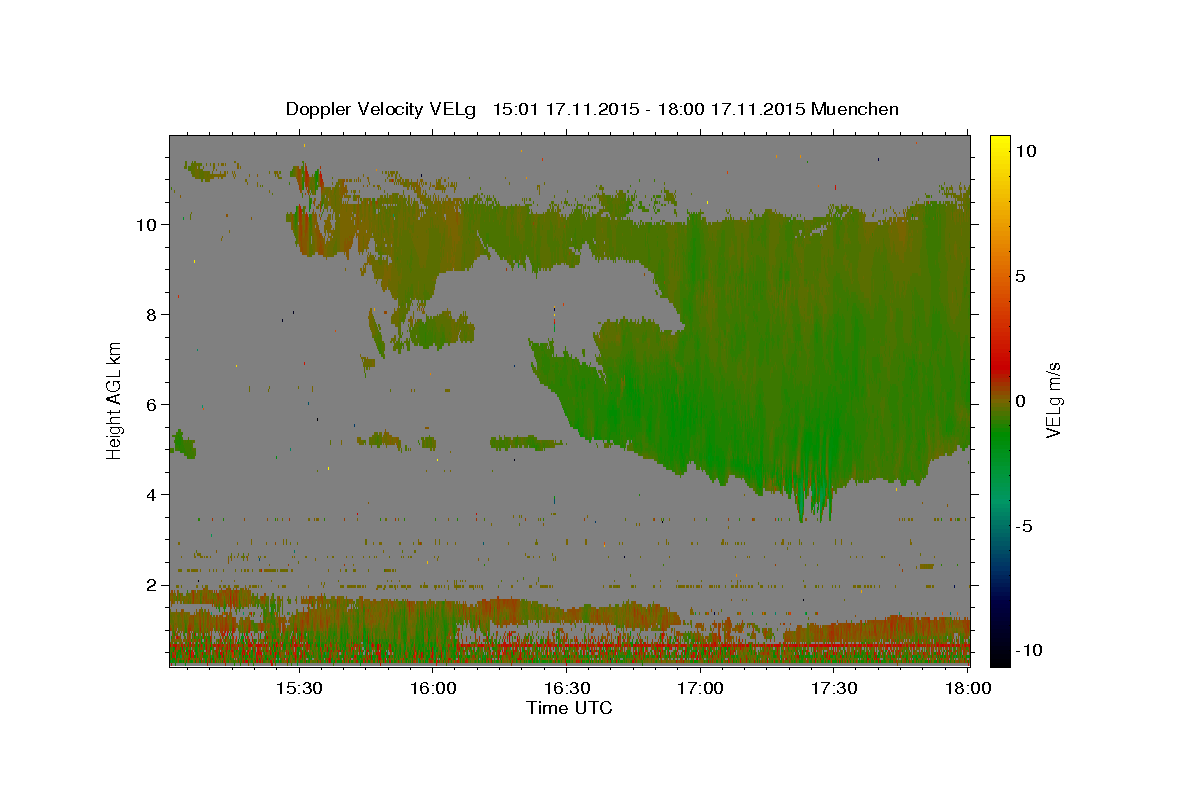Click the 17:00 time tick label

[700, 689]
